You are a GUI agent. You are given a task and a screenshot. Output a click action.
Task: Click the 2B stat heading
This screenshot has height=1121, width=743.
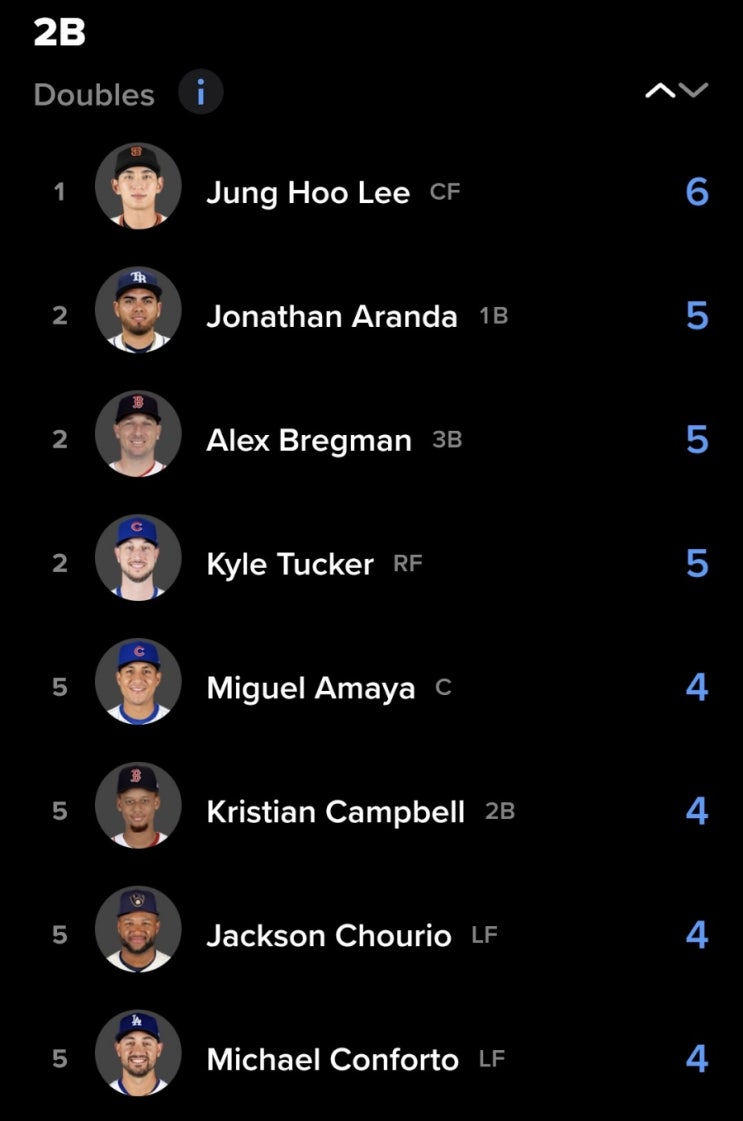59,32
